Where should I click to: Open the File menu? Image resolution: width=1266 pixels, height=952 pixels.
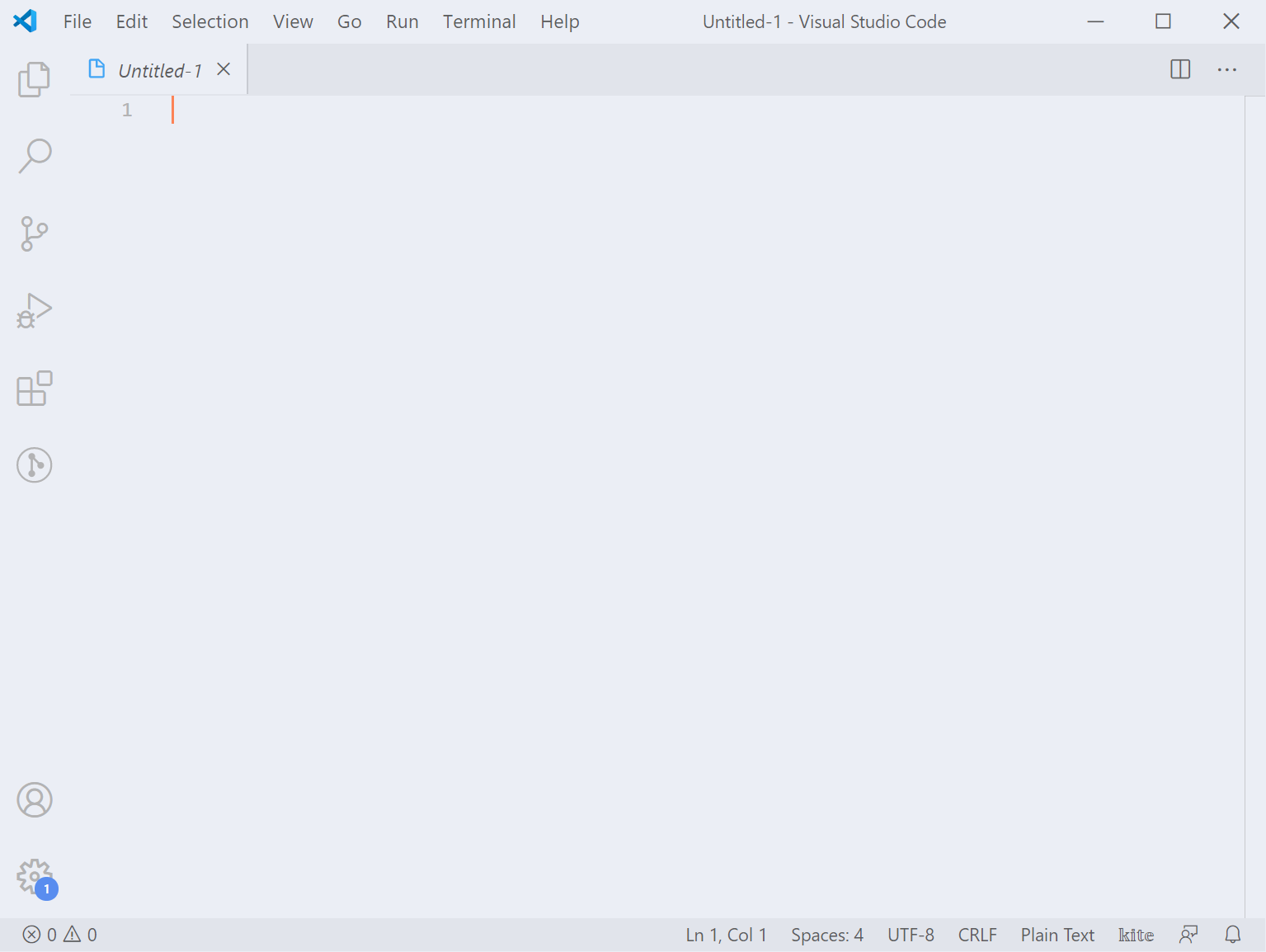(x=78, y=21)
